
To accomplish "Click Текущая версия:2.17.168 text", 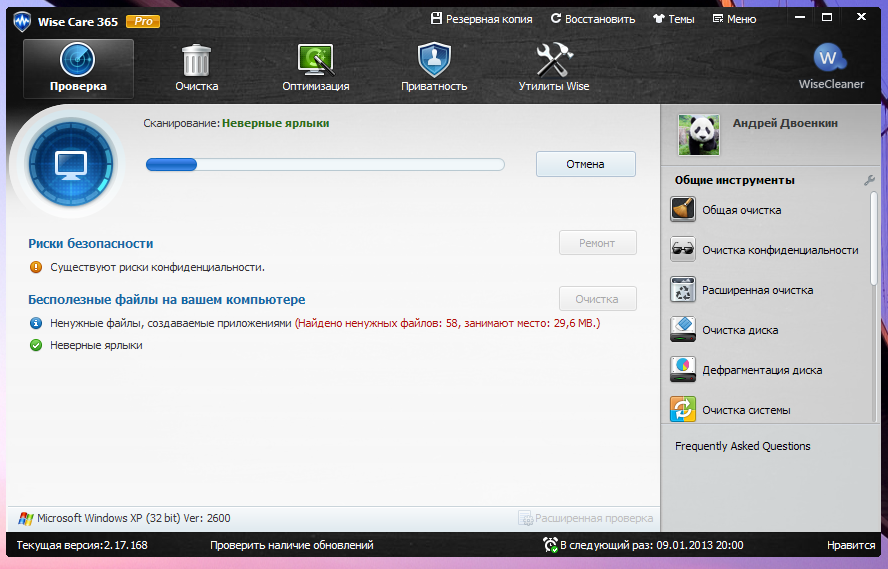I will [82, 545].
